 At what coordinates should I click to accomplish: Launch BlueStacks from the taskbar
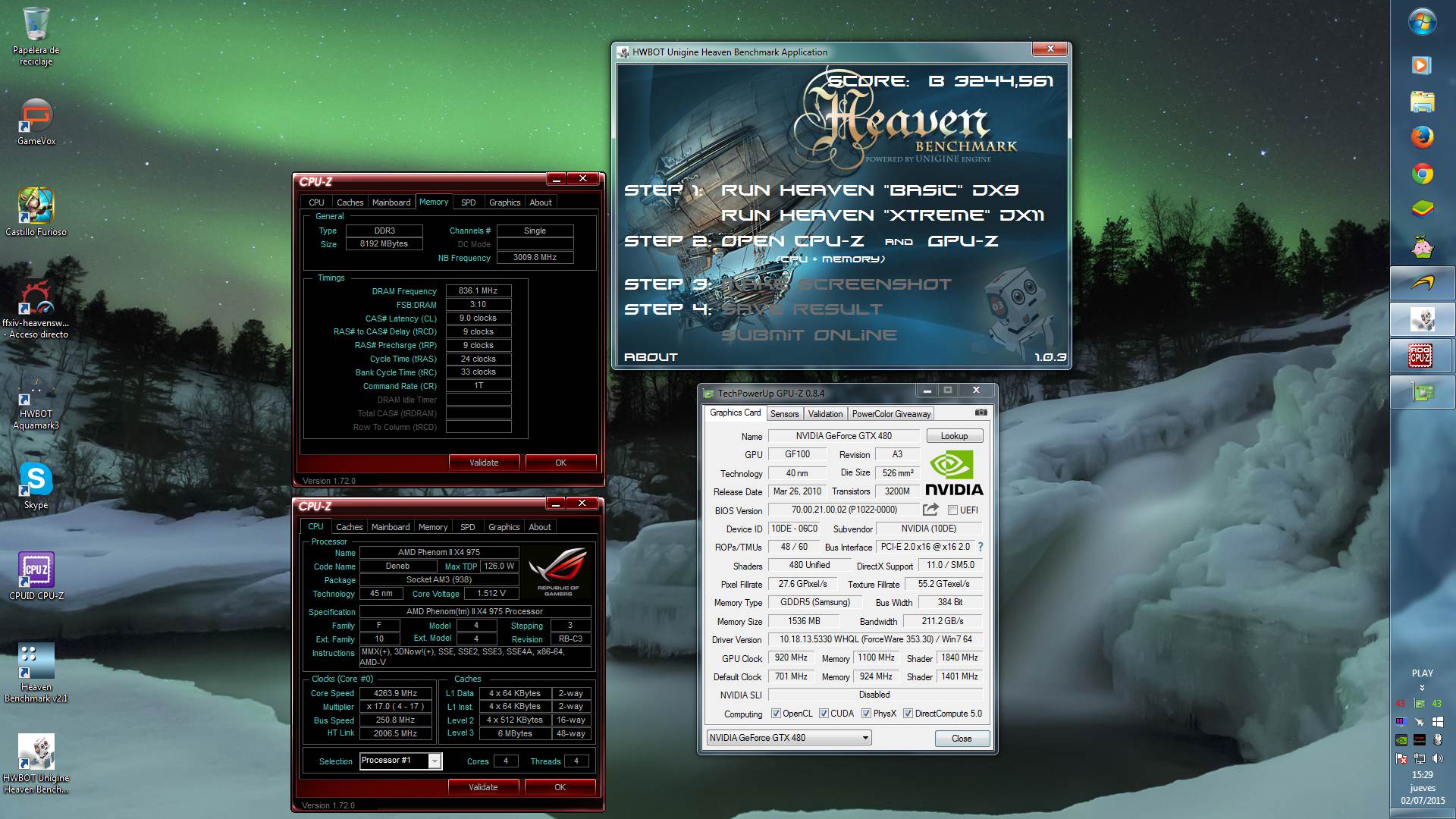(x=1422, y=209)
